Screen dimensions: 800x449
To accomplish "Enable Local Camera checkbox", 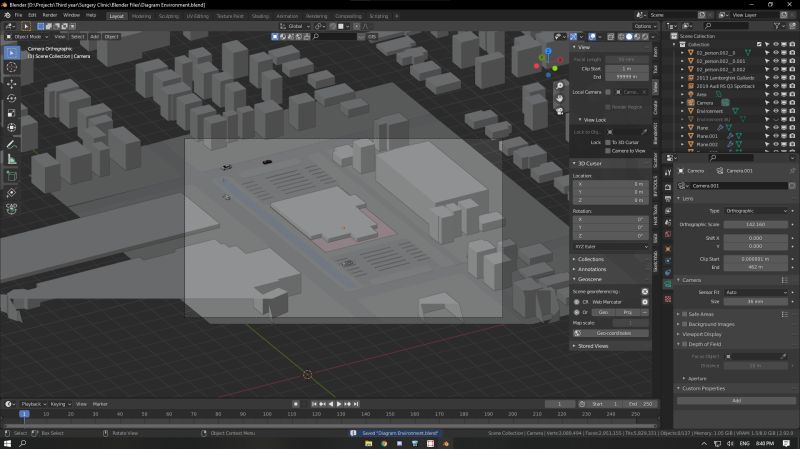I will click(x=608, y=92).
